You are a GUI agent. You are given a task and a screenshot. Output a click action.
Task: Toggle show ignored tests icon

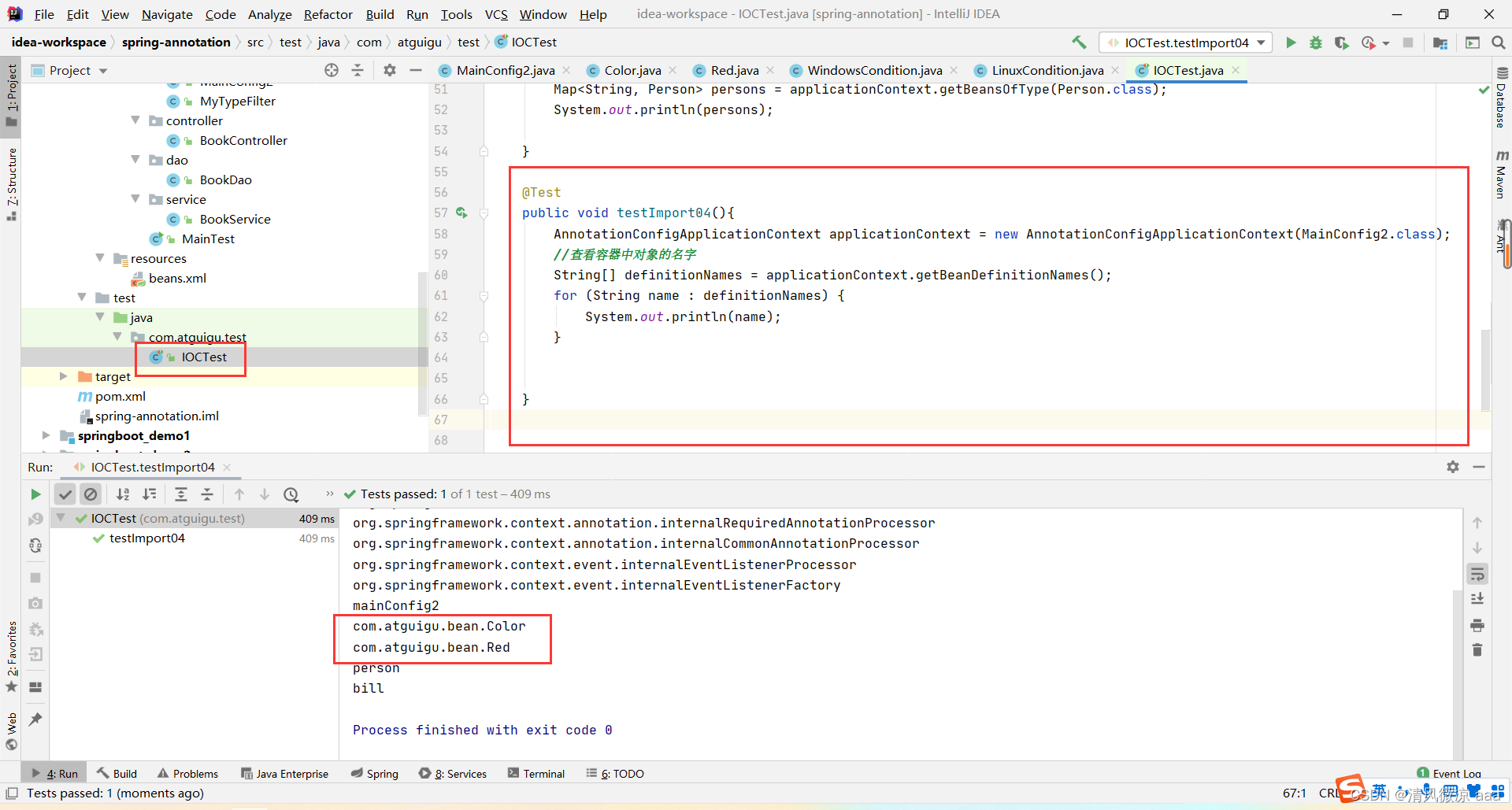[x=91, y=494]
